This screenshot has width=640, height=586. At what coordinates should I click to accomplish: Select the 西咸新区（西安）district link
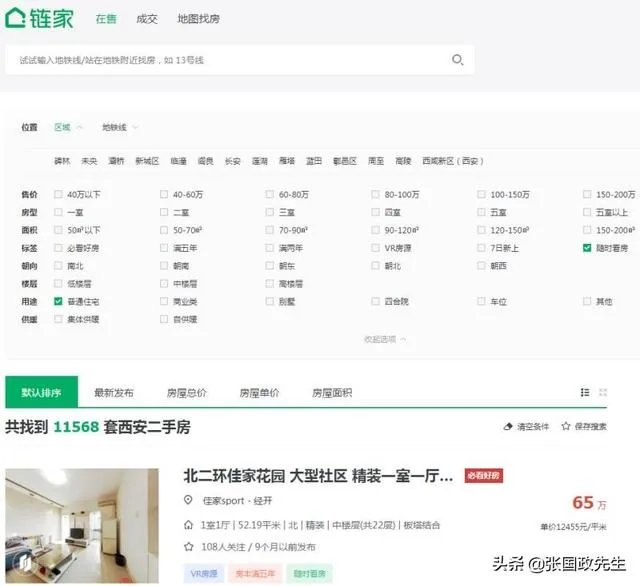coord(453,161)
